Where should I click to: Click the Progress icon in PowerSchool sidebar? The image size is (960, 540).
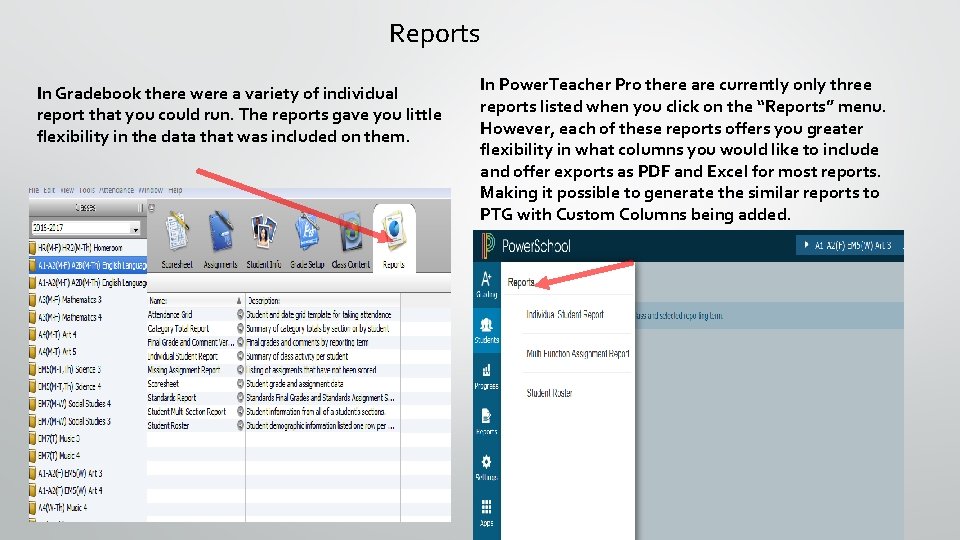tap(487, 376)
